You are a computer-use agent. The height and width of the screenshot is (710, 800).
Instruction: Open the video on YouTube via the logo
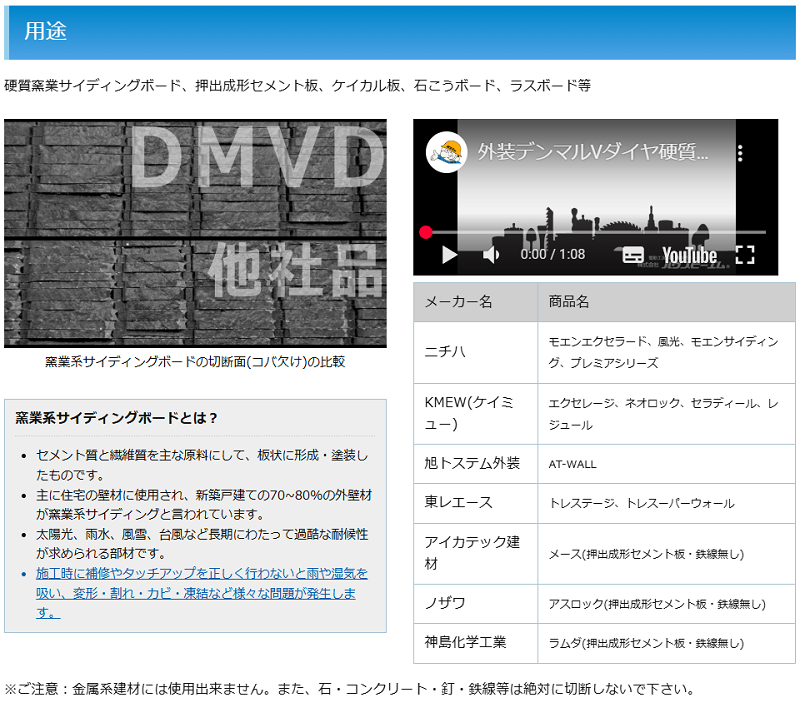689,255
